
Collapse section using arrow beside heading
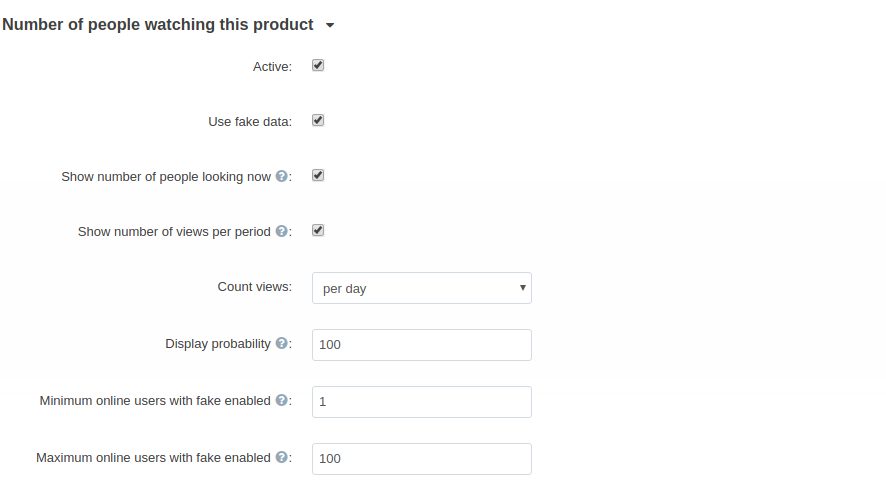point(330,25)
